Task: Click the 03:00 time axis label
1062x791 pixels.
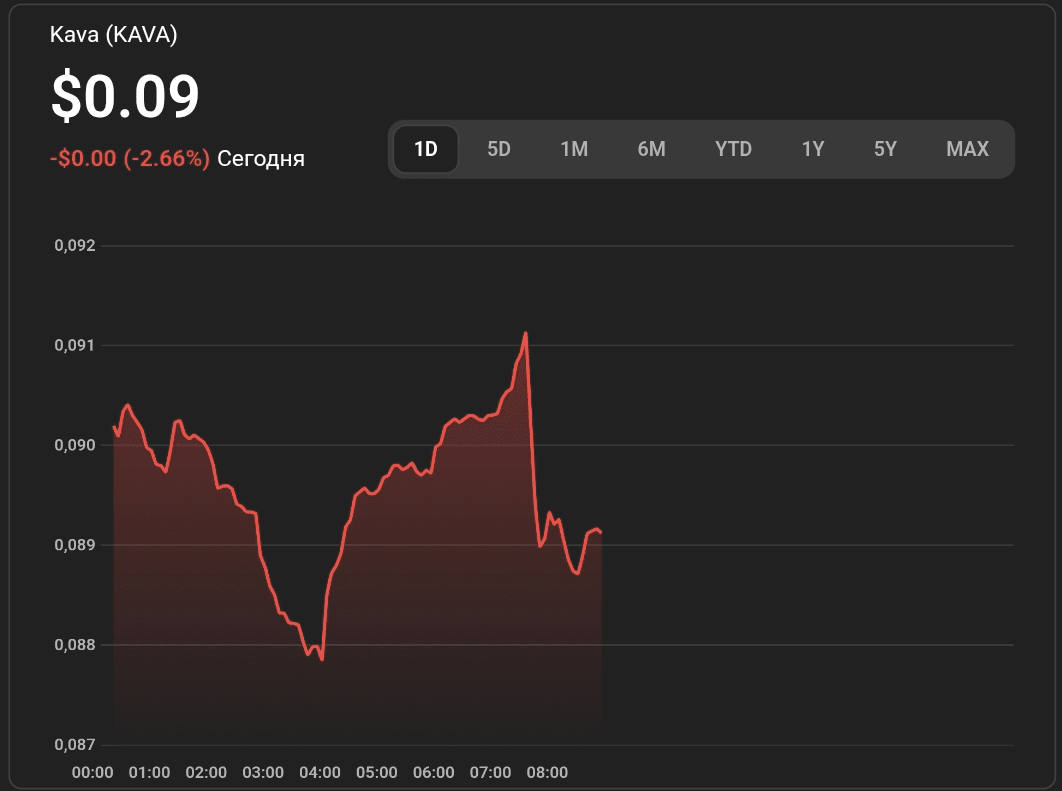Action: click(x=263, y=772)
